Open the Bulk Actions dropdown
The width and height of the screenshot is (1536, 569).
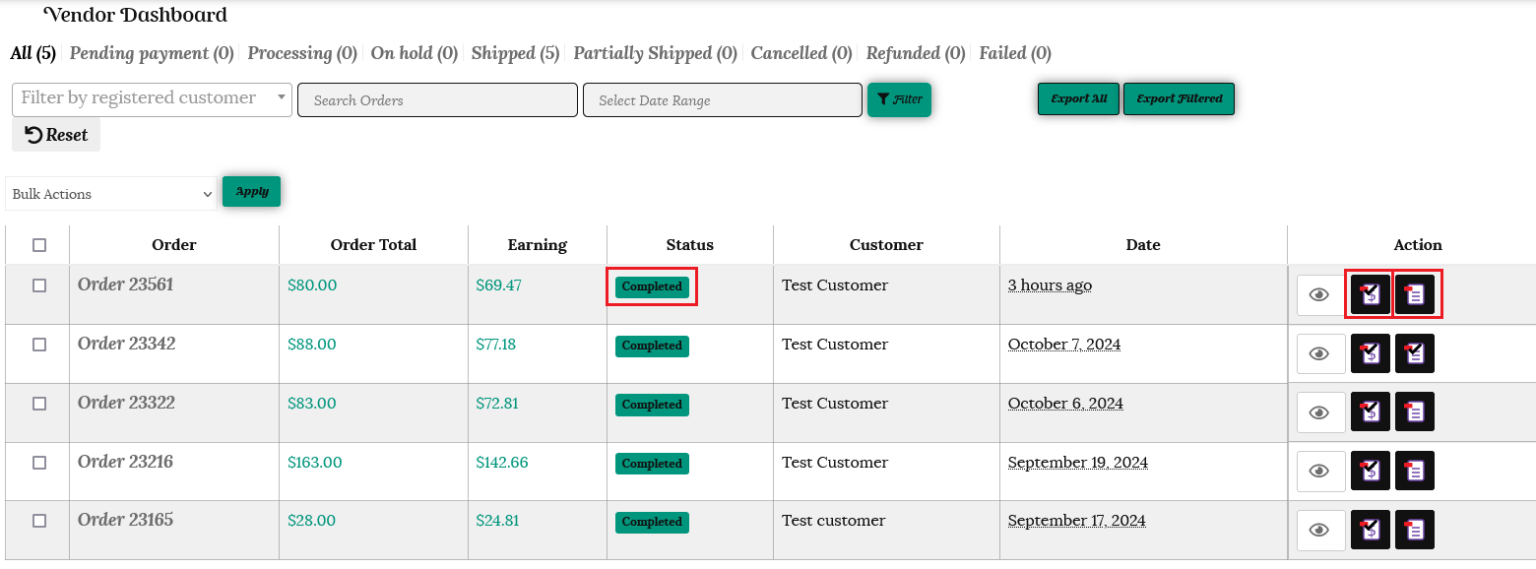pos(111,194)
